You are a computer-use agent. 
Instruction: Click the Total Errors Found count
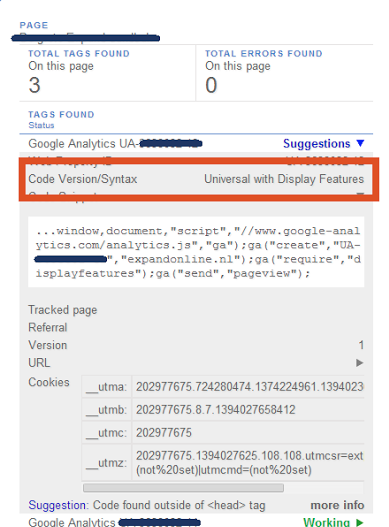(211, 85)
